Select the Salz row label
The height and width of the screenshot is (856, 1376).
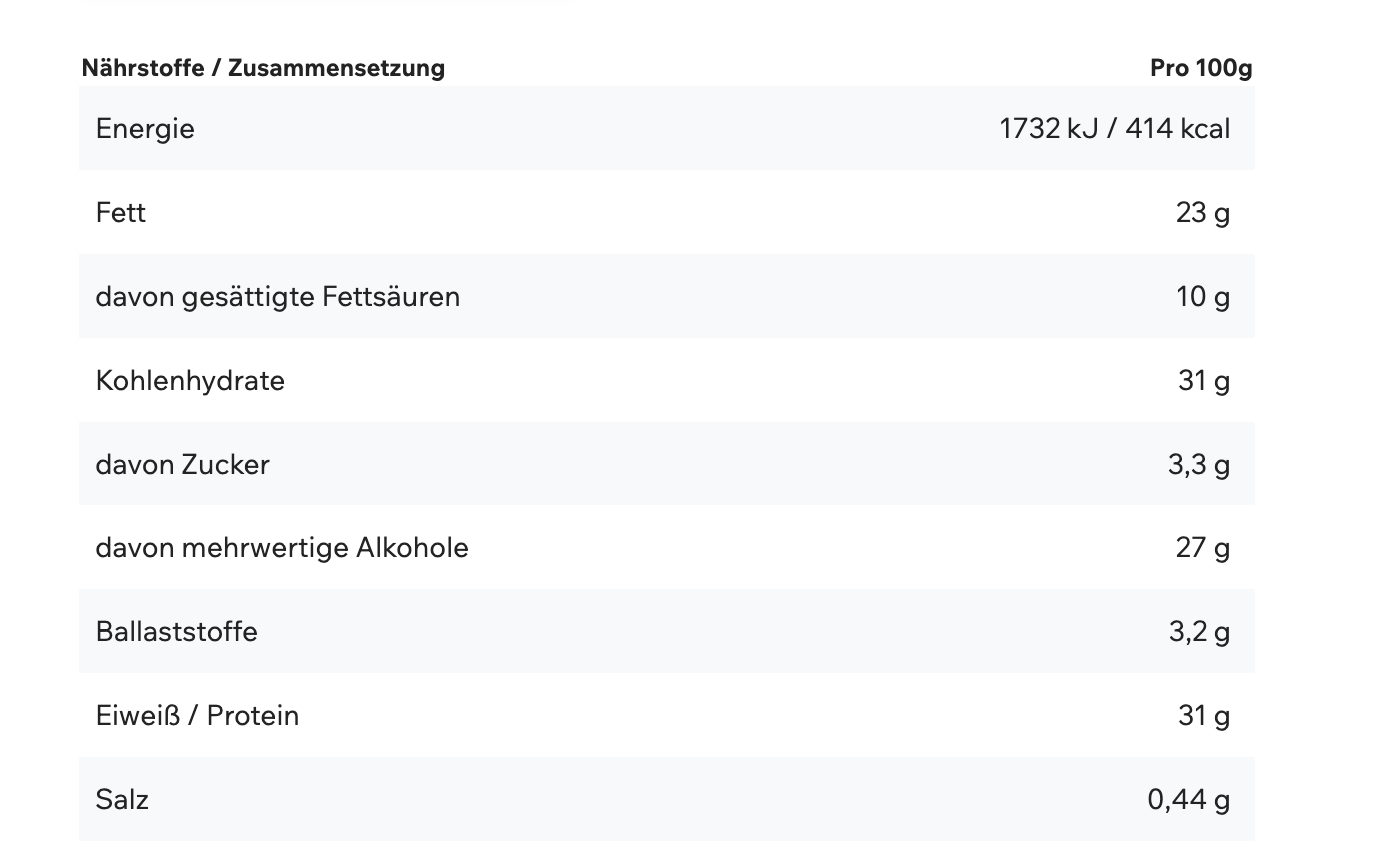[x=122, y=800]
